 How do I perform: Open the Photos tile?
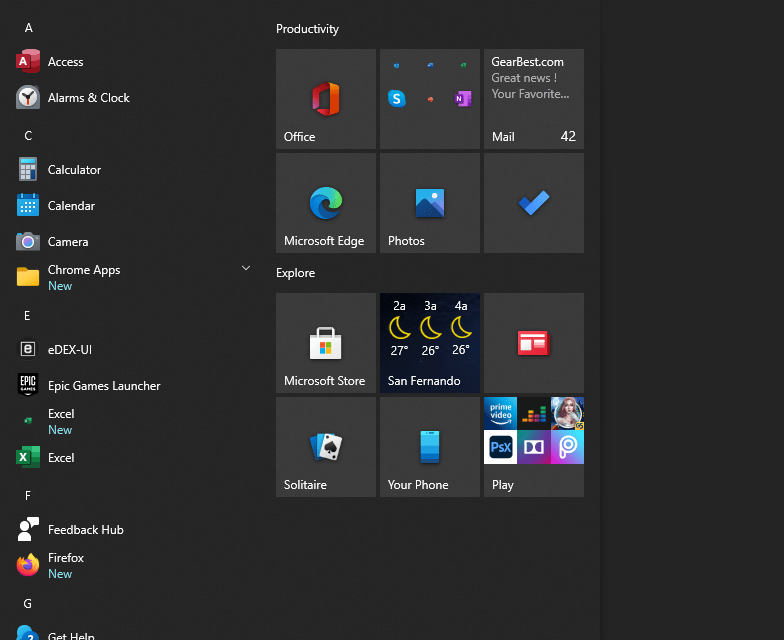point(430,203)
